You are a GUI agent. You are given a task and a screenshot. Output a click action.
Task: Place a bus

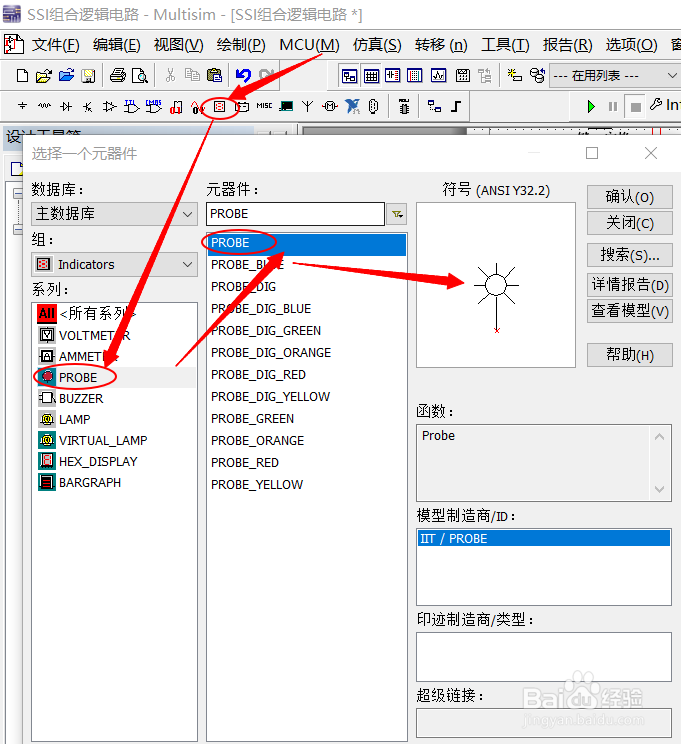[x=456, y=106]
